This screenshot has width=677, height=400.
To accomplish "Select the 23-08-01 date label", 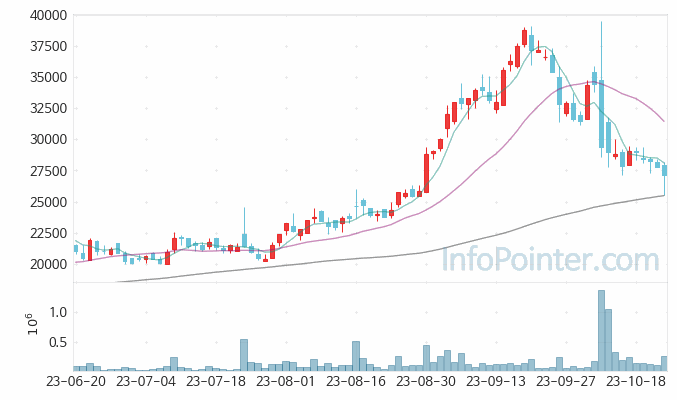I will (286, 382).
